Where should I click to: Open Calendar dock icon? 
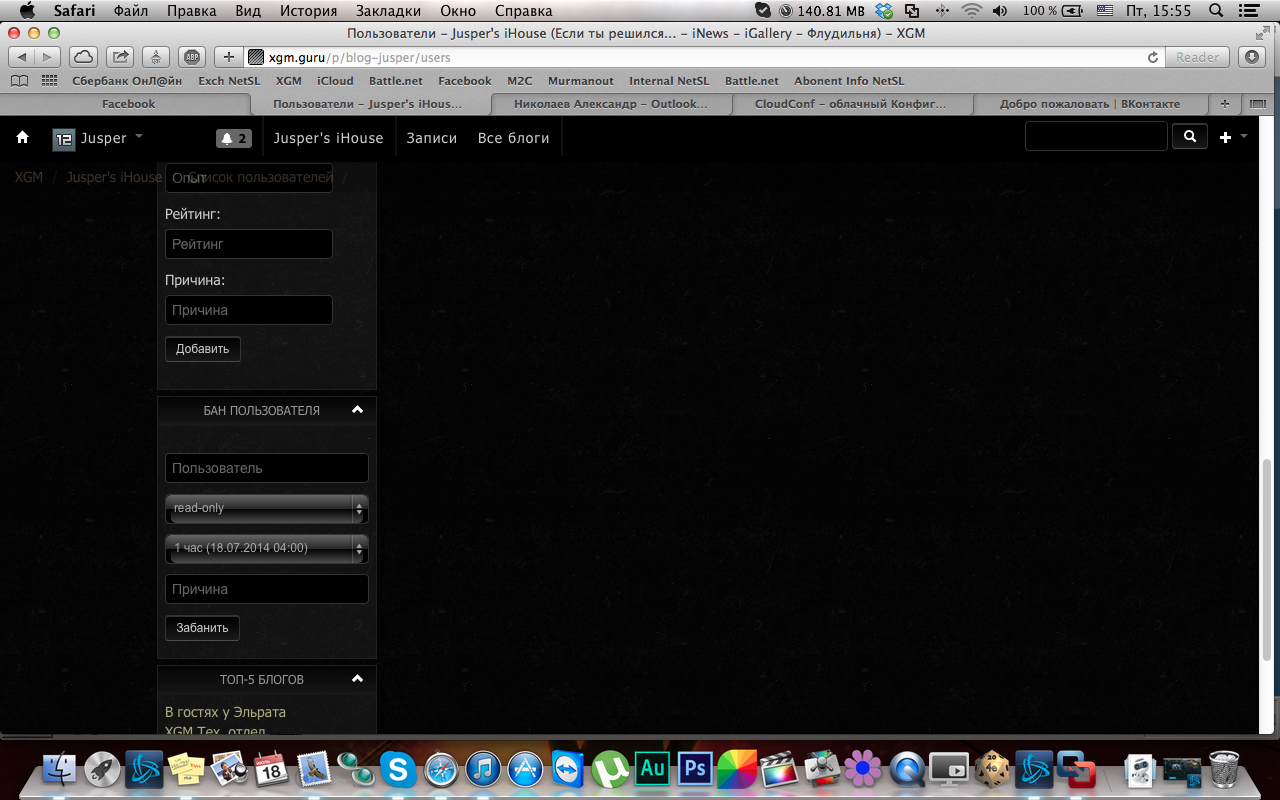pyautogui.click(x=271, y=770)
